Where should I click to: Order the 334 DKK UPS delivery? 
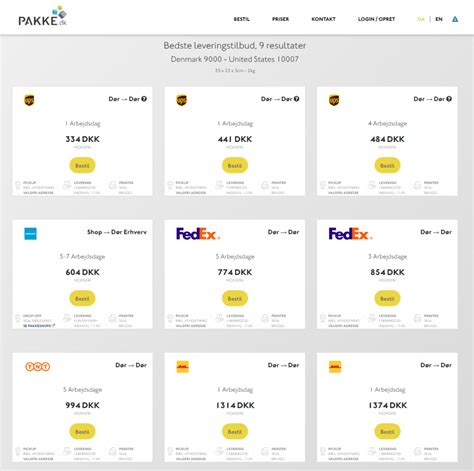pos(82,165)
